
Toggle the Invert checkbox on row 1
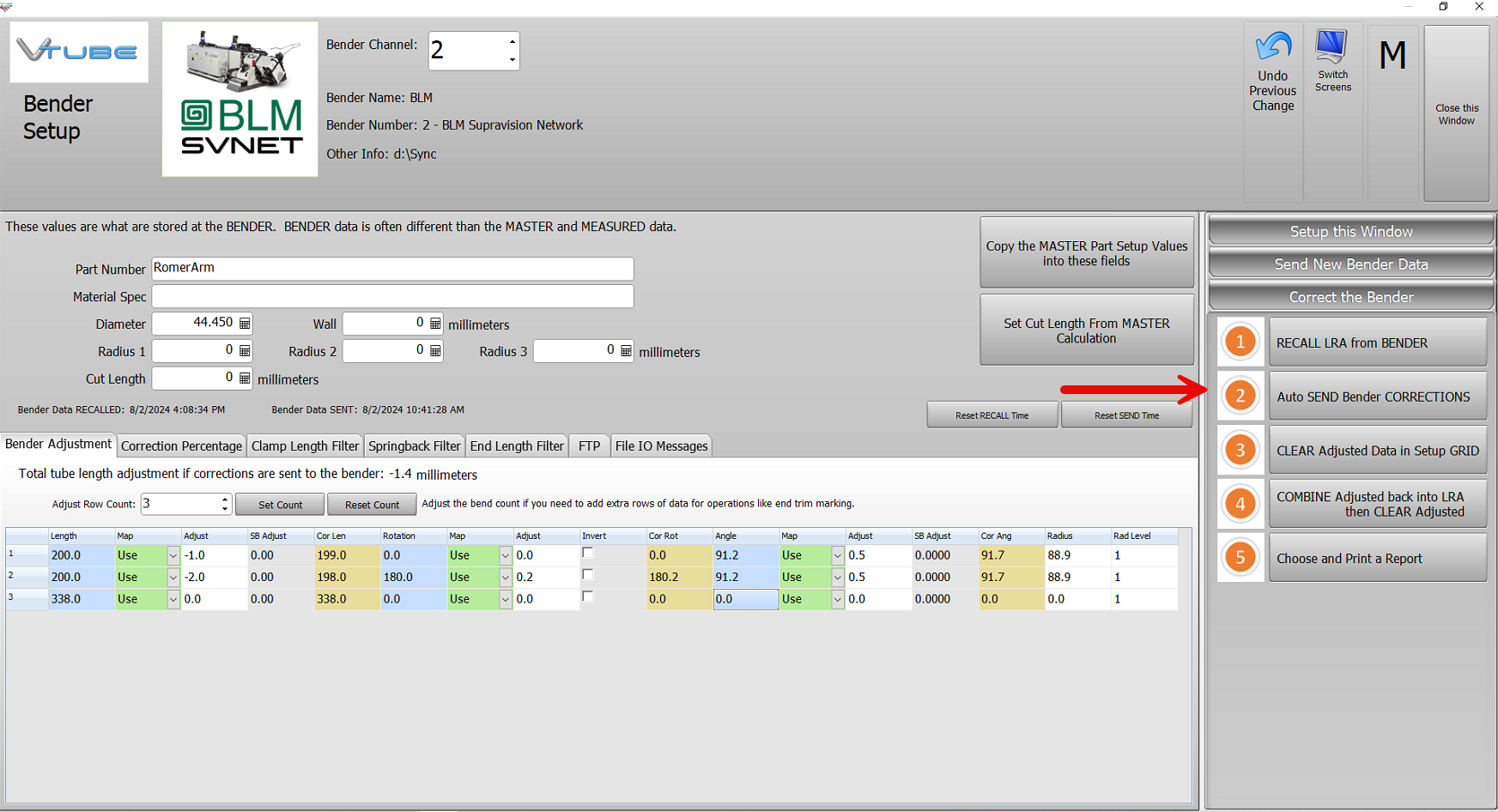click(588, 554)
